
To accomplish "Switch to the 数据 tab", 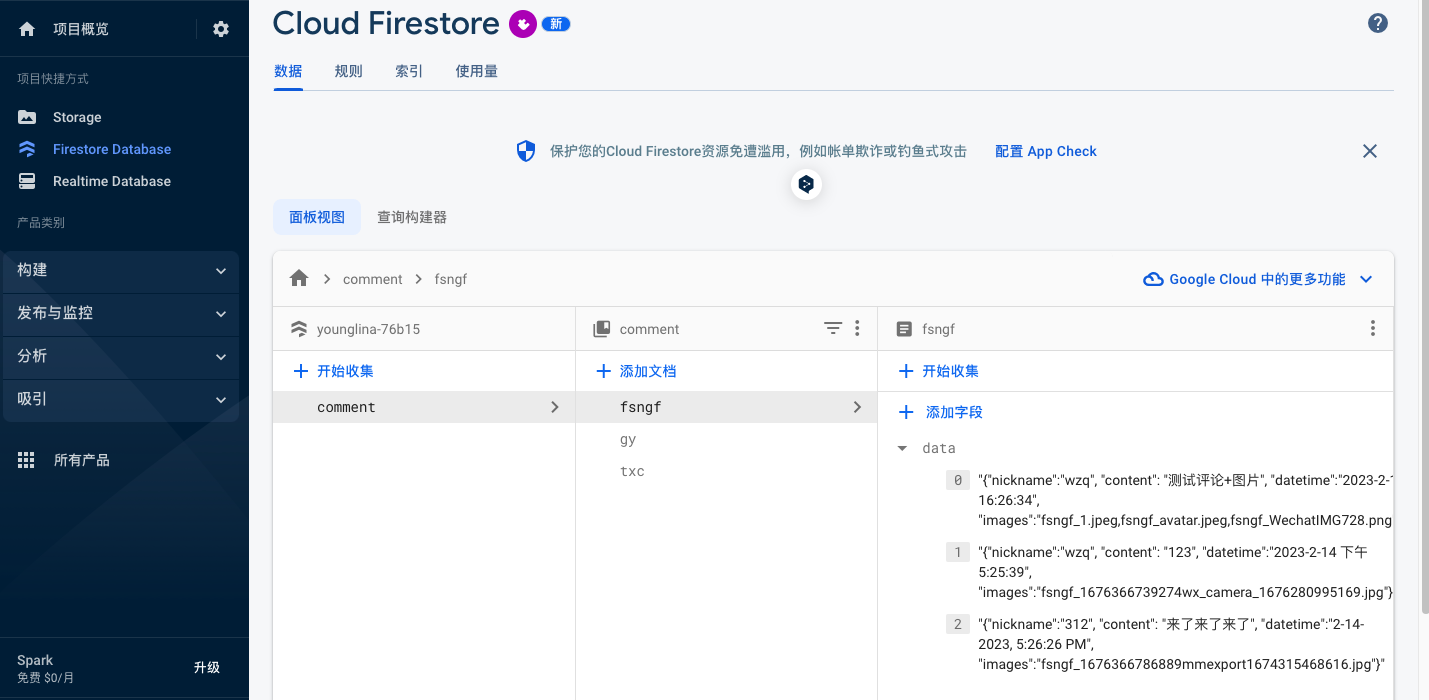I will point(288,71).
